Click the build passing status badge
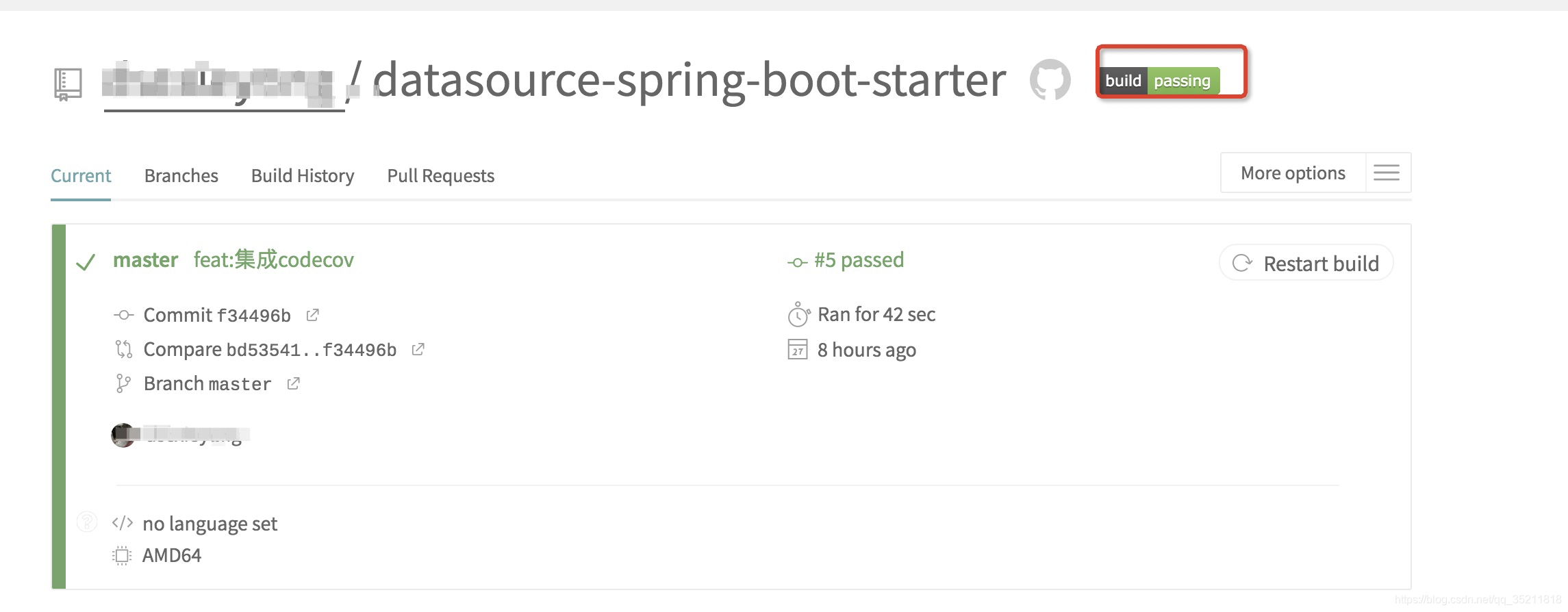 coord(1159,81)
